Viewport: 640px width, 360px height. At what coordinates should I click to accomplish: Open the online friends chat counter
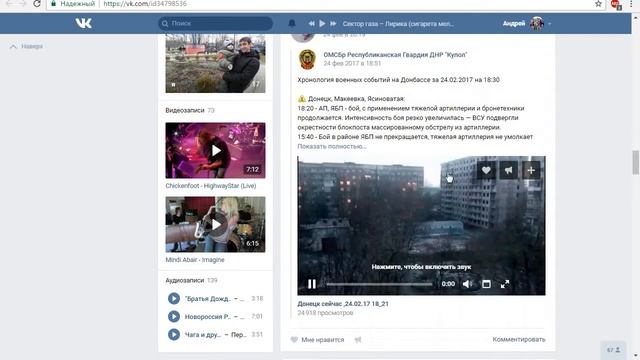[613, 350]
